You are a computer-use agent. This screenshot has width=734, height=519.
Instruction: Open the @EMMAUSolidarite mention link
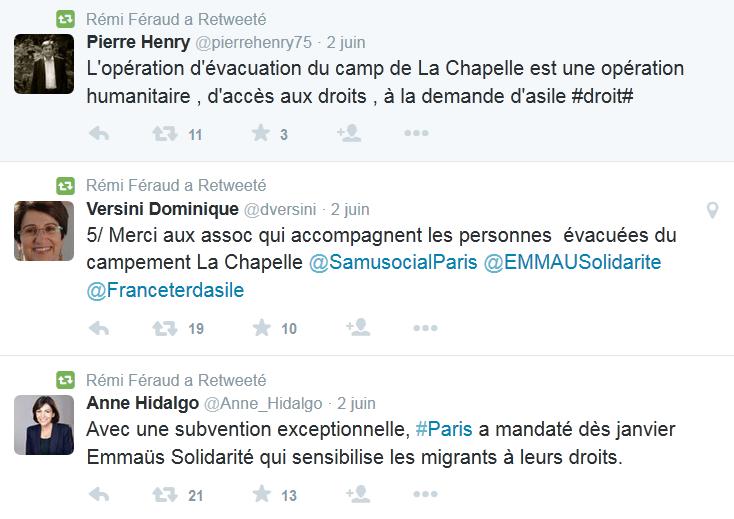(572, 263)
